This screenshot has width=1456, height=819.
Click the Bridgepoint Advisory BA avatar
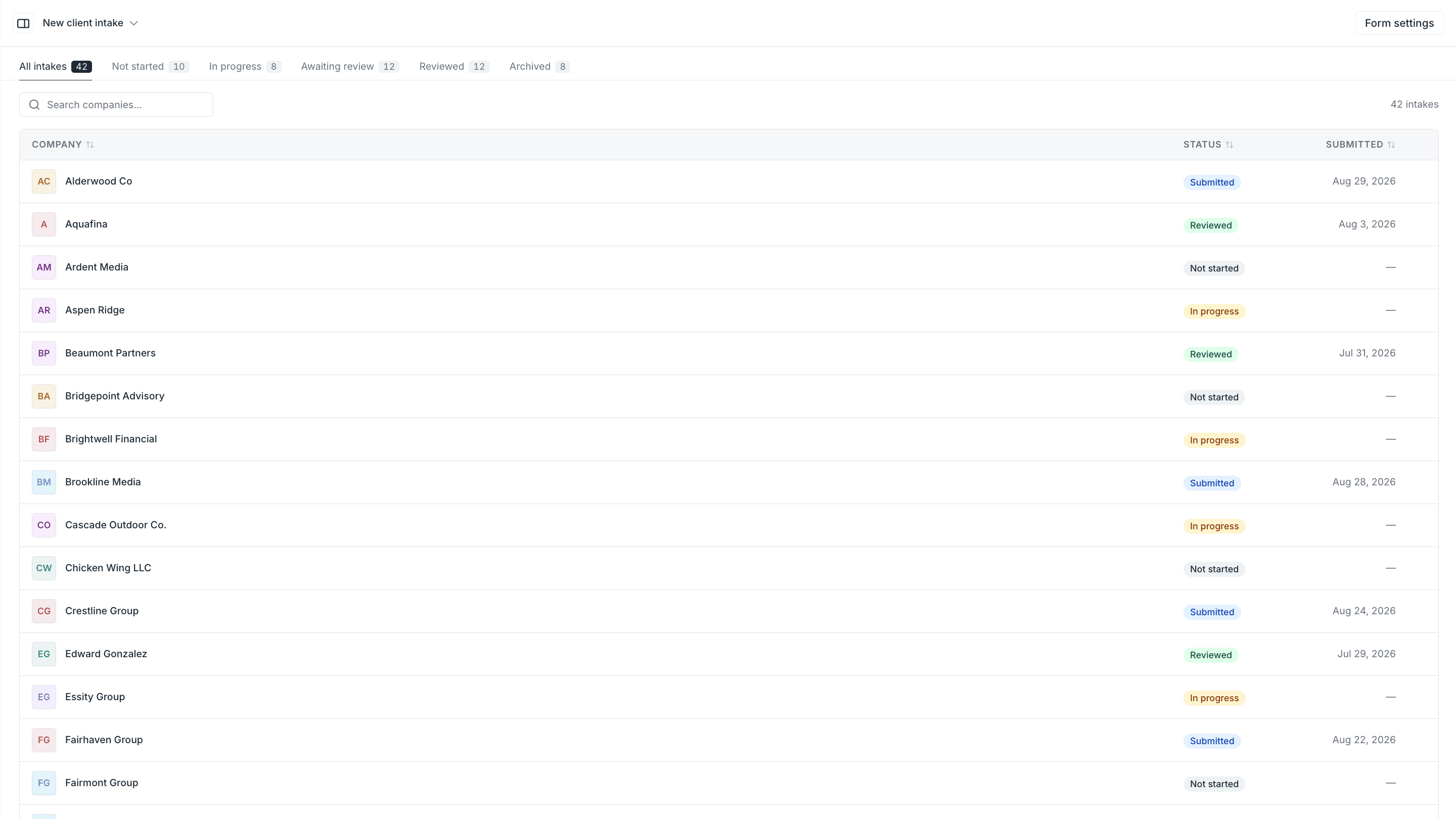click(44, 396)
